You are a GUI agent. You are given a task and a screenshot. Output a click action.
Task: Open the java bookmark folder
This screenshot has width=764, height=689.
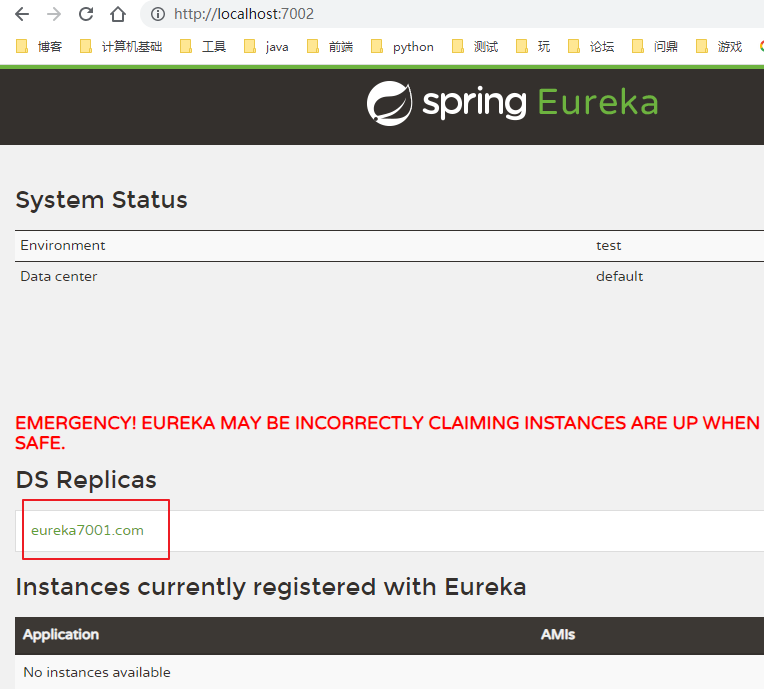(266, 47)
